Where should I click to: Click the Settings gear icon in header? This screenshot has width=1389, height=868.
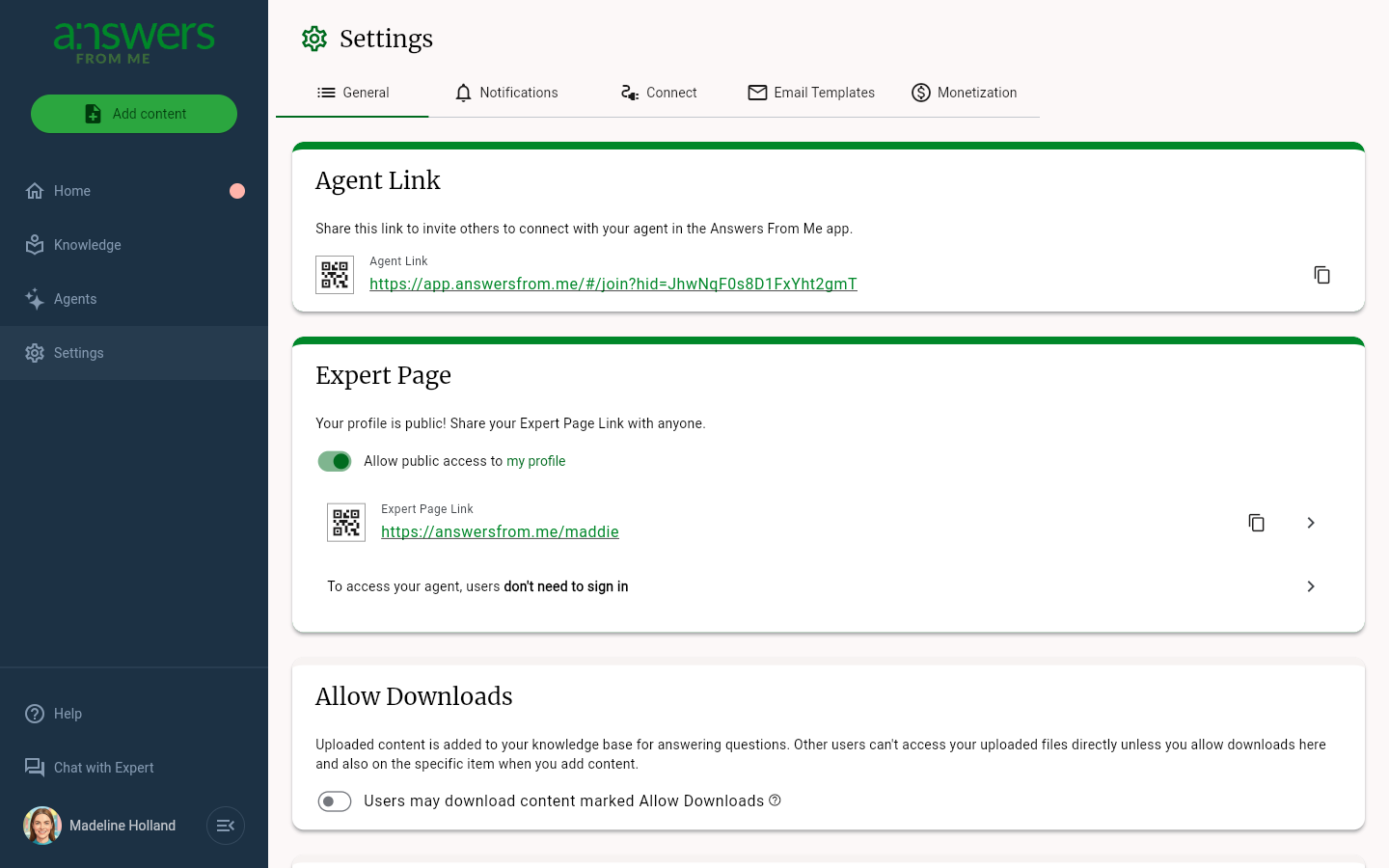point(314,39)
